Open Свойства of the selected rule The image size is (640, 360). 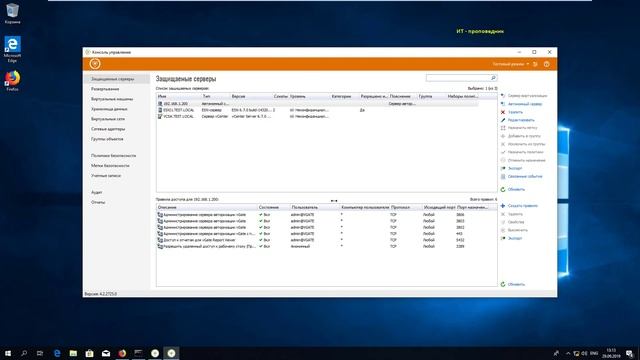513,222
